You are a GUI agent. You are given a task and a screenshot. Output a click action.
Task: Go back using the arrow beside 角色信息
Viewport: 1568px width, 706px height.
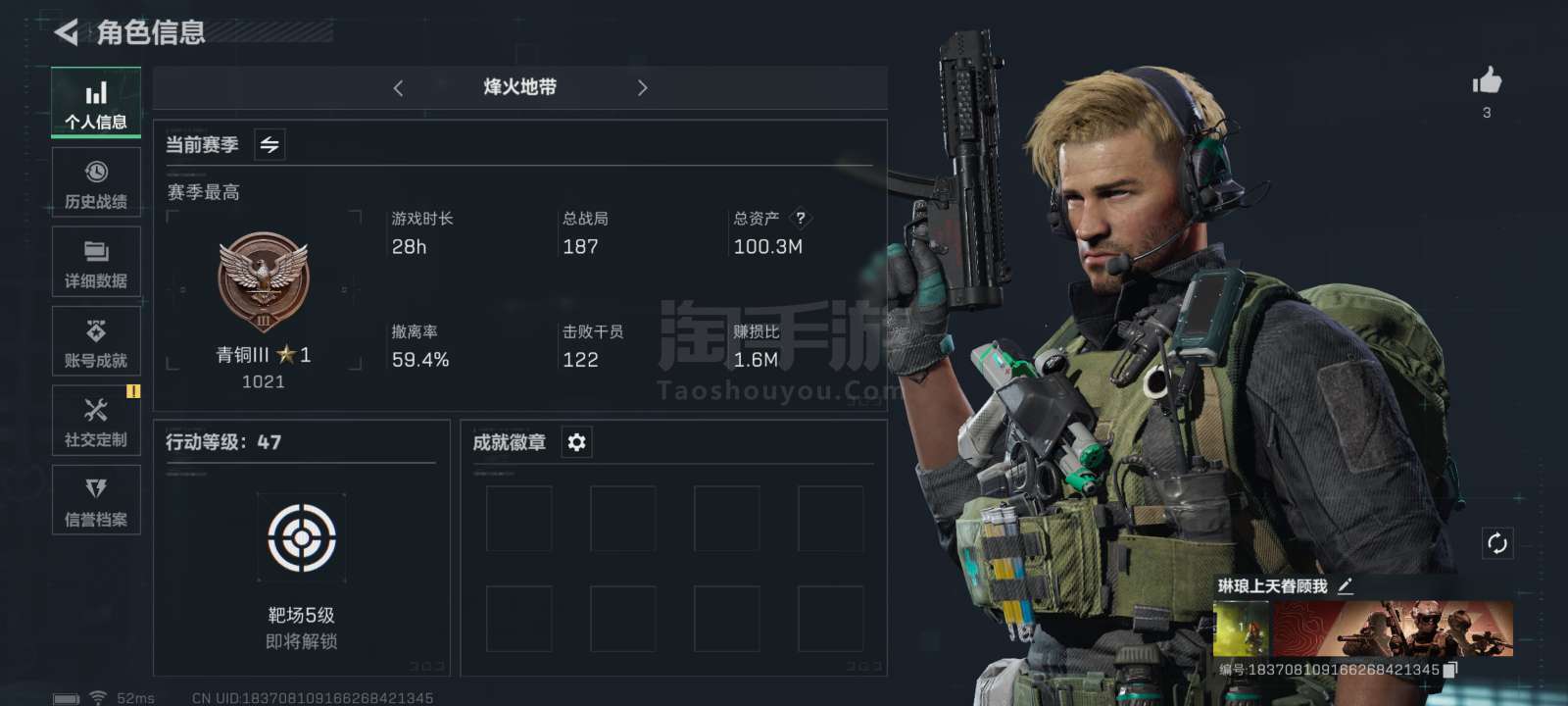[x=66, y=31]
